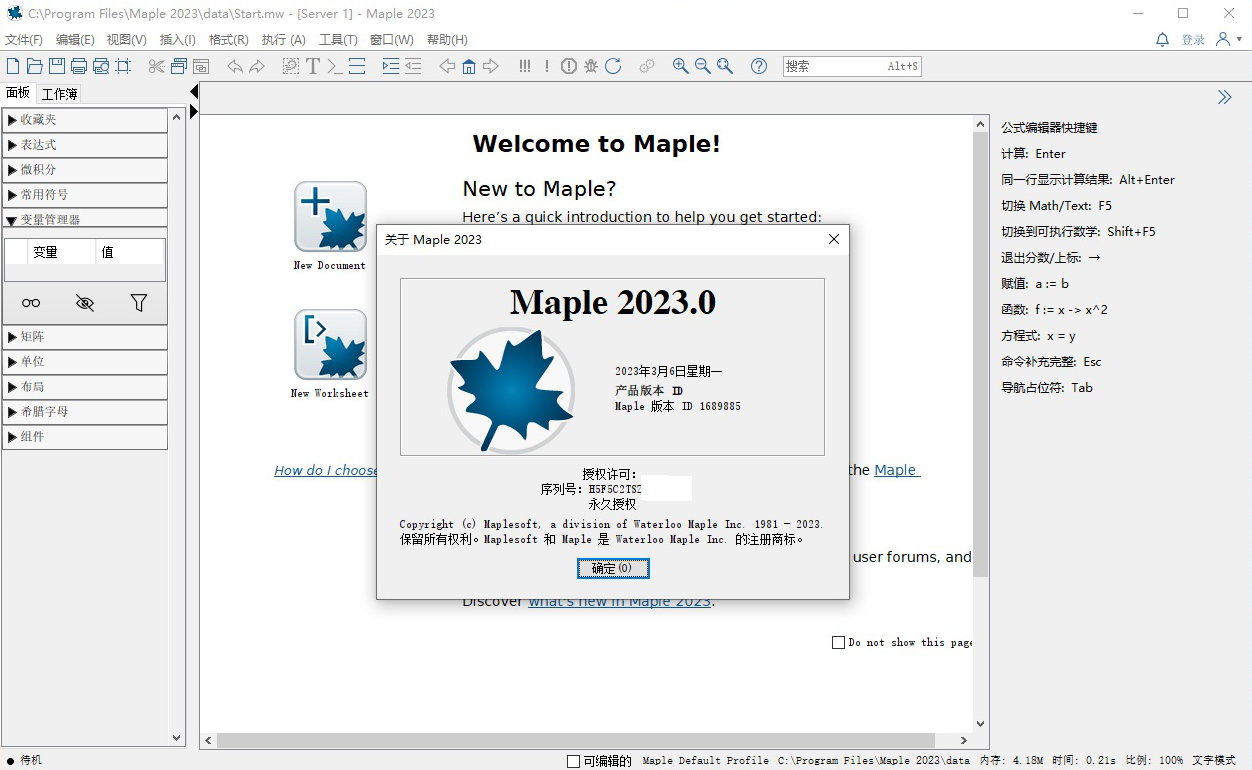Toggle the 可编辑的 checkbox in status bar
This screenshot has width=1252, height=770.
click(x=574, y=761)
